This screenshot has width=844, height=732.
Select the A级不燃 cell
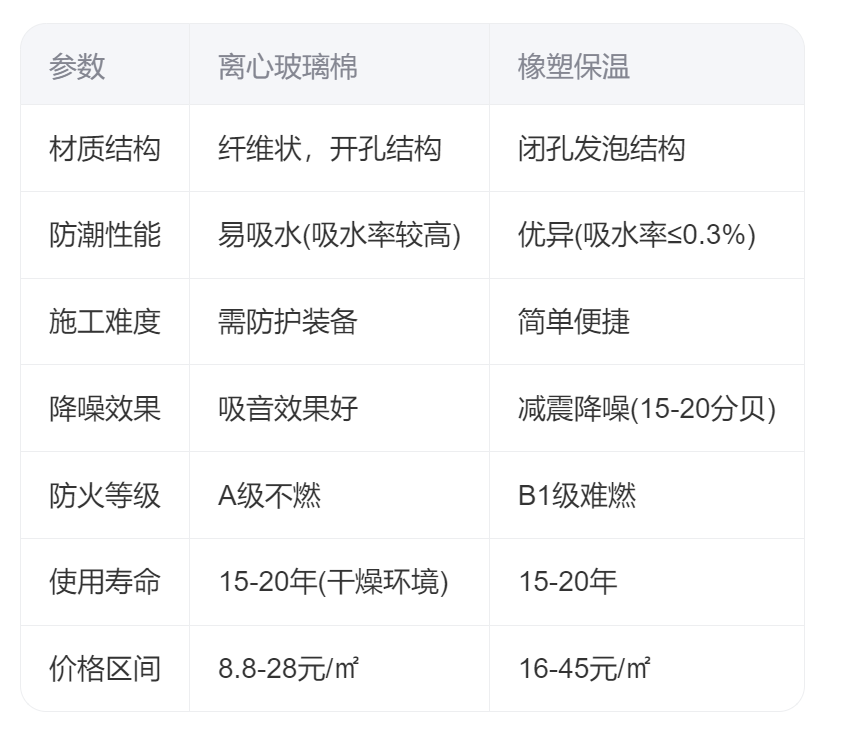tap(270, 495)
